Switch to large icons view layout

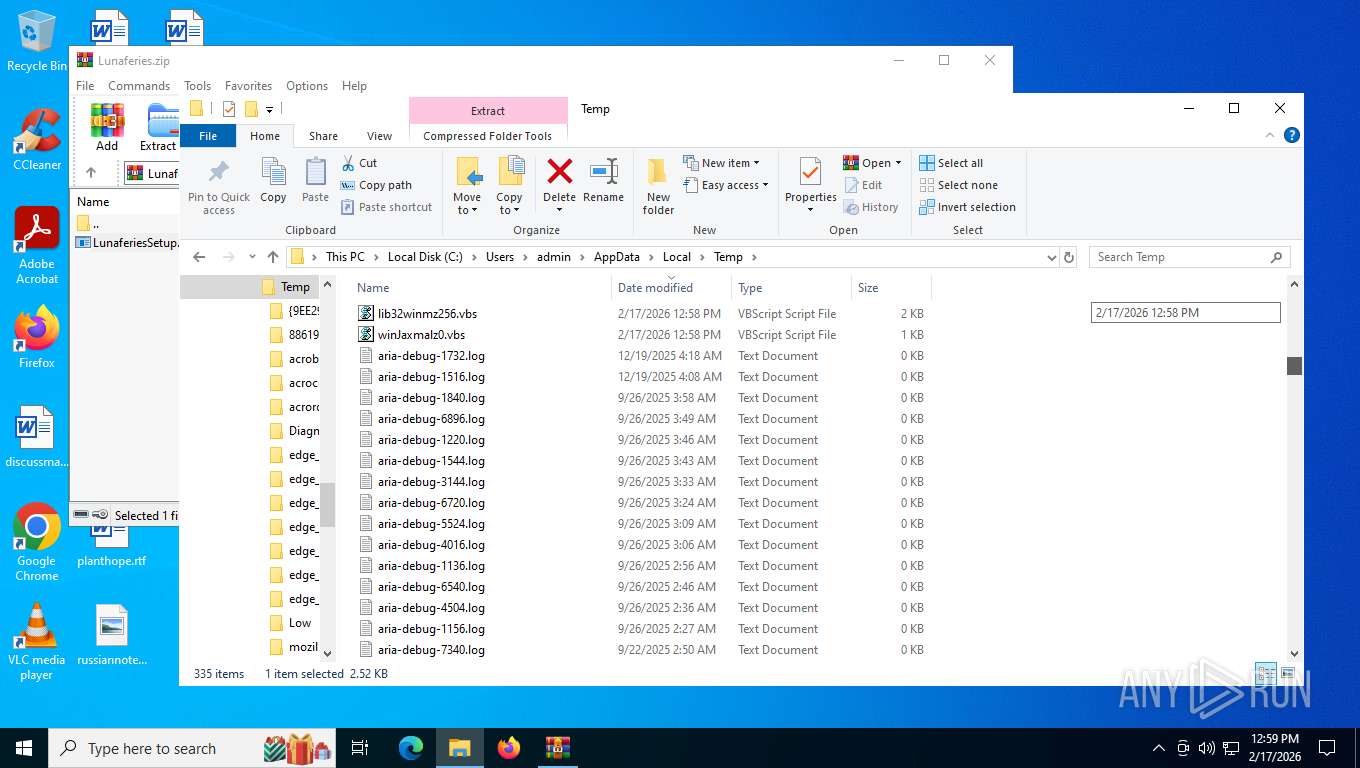click(x=1287, y=673)
